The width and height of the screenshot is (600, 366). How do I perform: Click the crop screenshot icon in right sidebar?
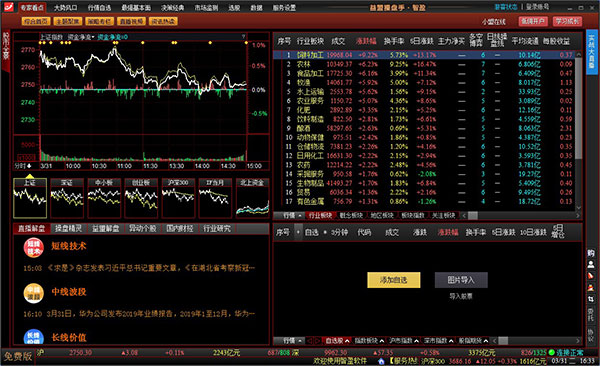(x=591, y=299)
